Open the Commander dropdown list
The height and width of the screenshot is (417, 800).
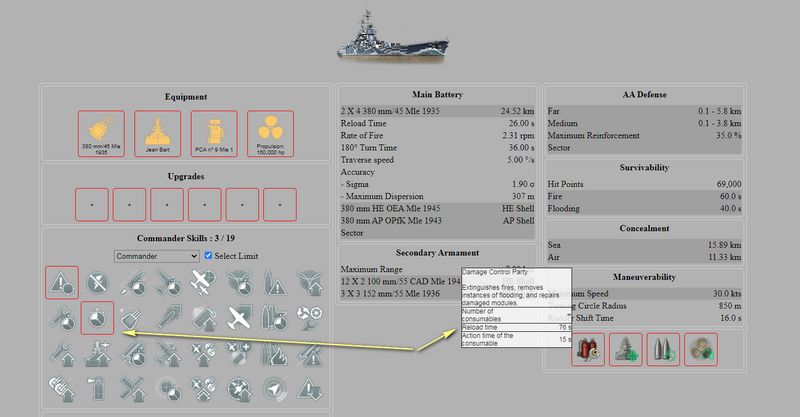click(x=156, y=256)
